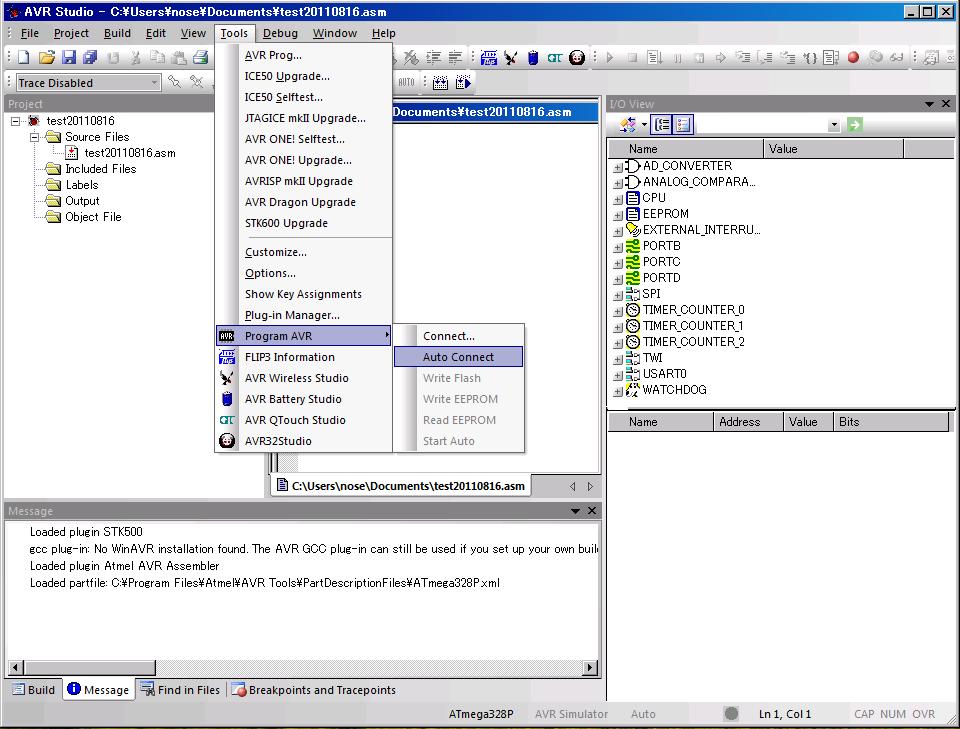This screenshot has width=960, height=729.
Task: Switch to the Build tab
Action: tap(35, 690)
